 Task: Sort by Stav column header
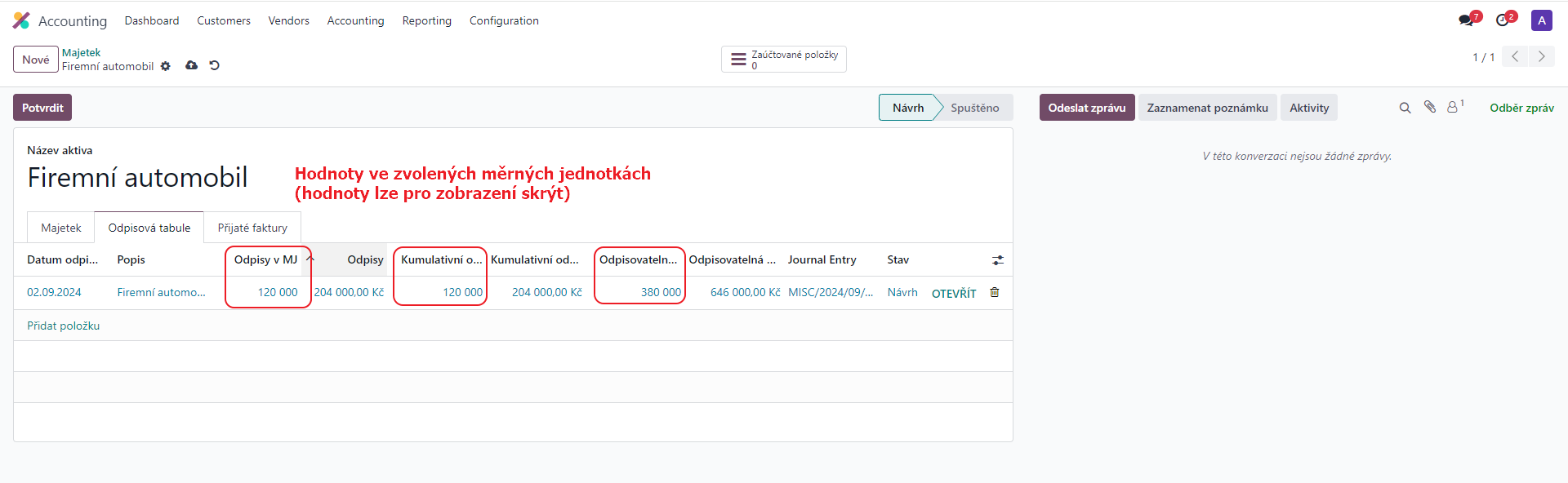click(898, 259)
